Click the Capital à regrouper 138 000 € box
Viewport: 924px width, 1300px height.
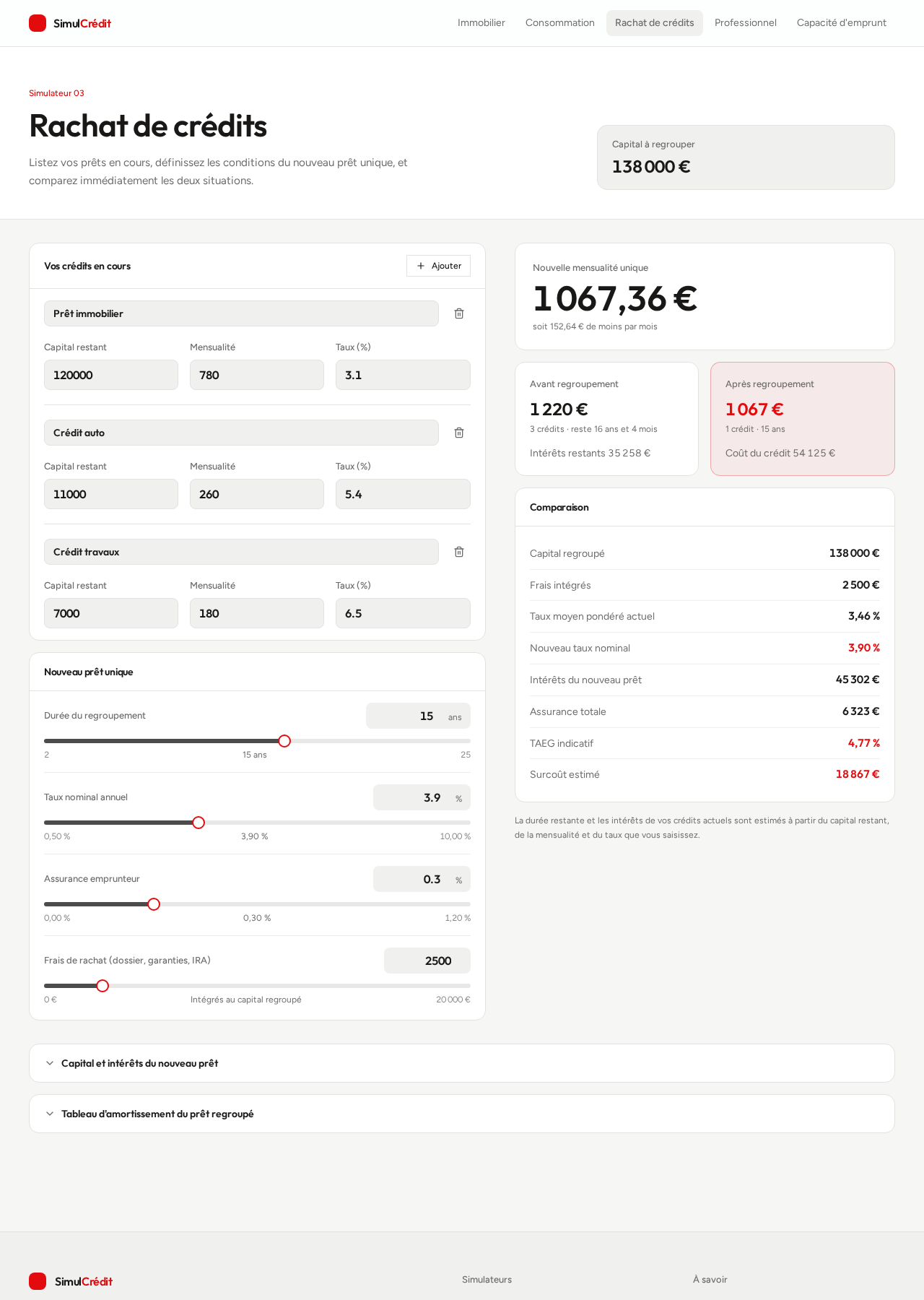coord(746,157)
